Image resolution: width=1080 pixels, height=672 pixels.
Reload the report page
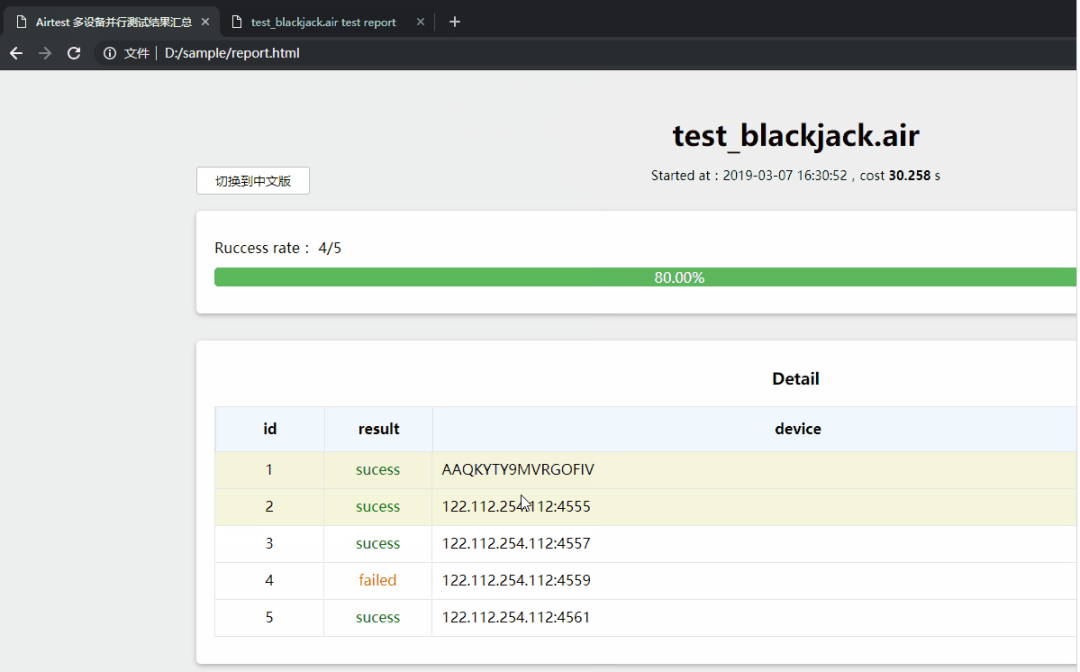point(74,53)
